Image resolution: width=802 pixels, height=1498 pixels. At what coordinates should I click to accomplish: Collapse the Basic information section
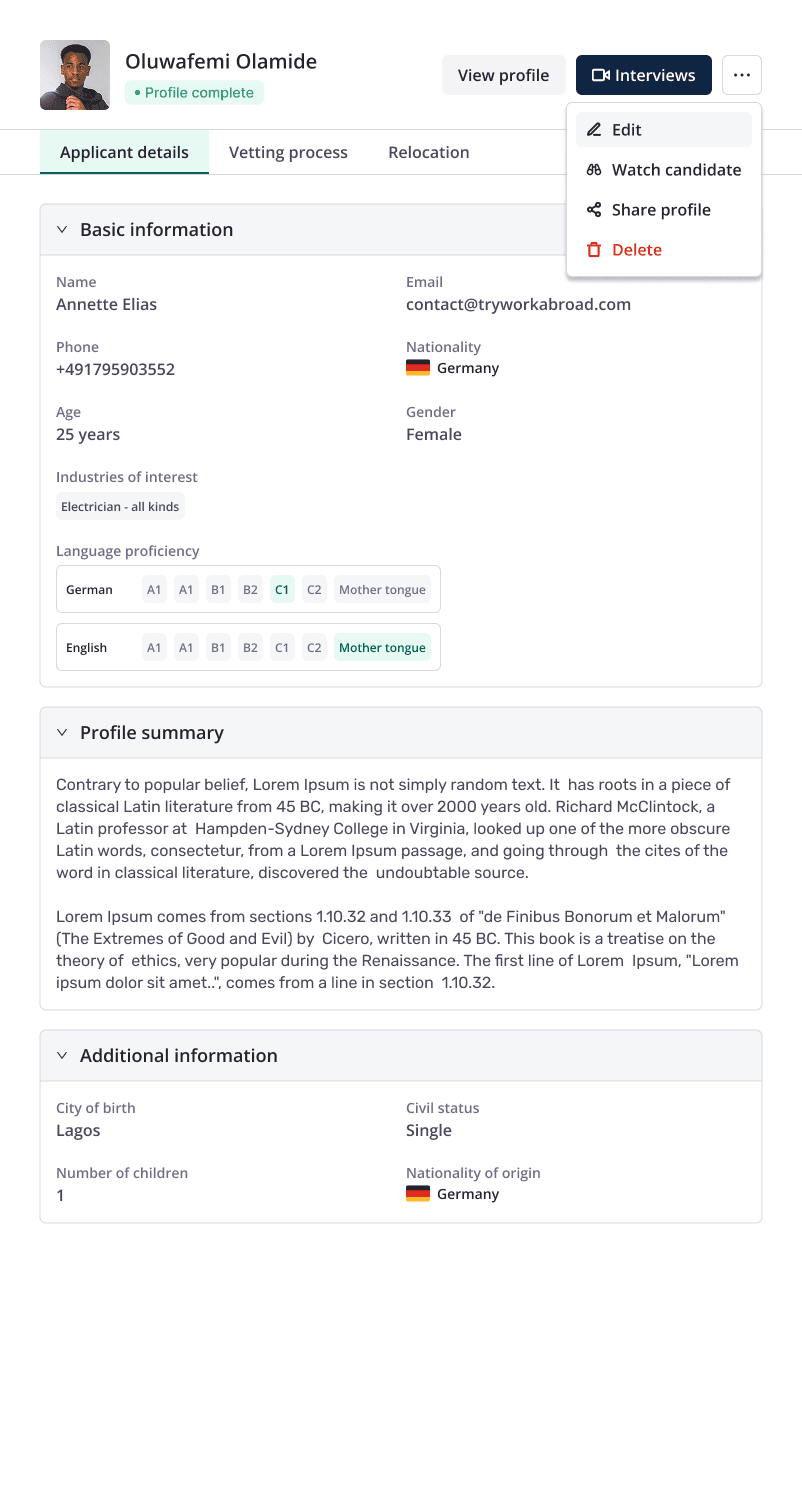[x=61, y=229]
